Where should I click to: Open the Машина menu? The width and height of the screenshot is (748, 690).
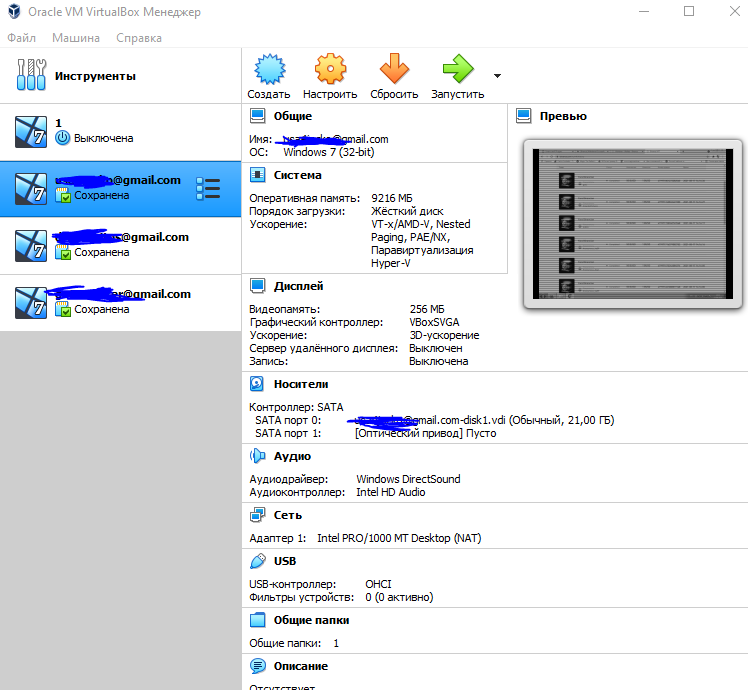76,38
